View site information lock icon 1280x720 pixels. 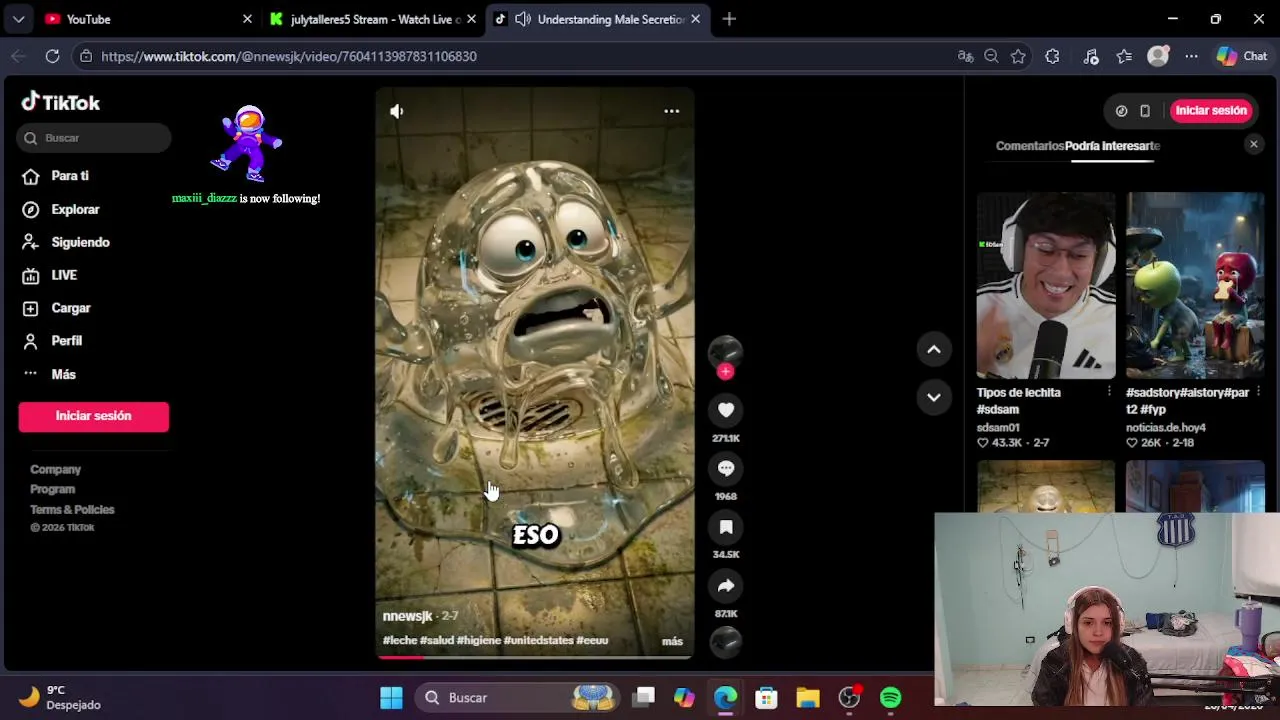click(x=86, y=57)
